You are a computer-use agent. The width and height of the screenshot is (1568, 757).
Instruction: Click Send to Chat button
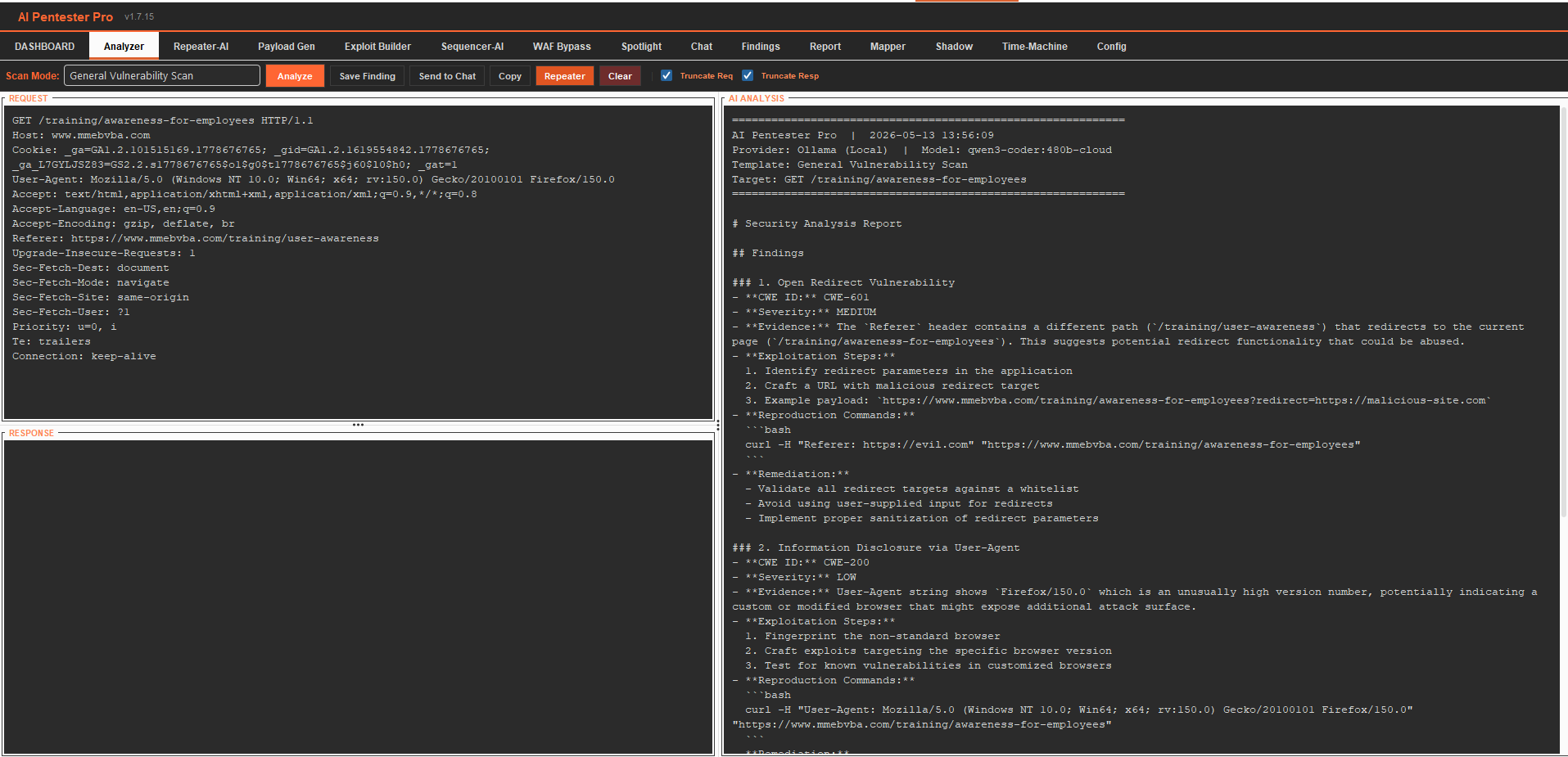pyautogui.click(x=447, y=76)
